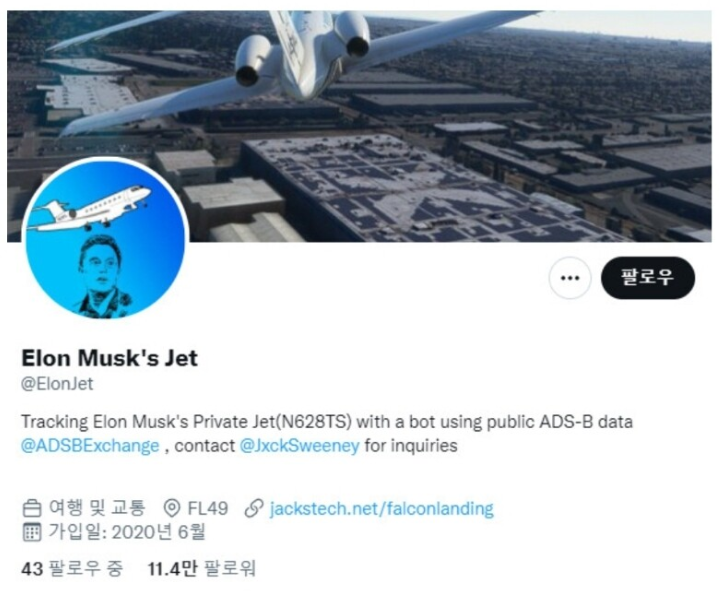Screen dimensions: 720x593
Task: Click the chain link icon beside website
Action: [253, 508]
